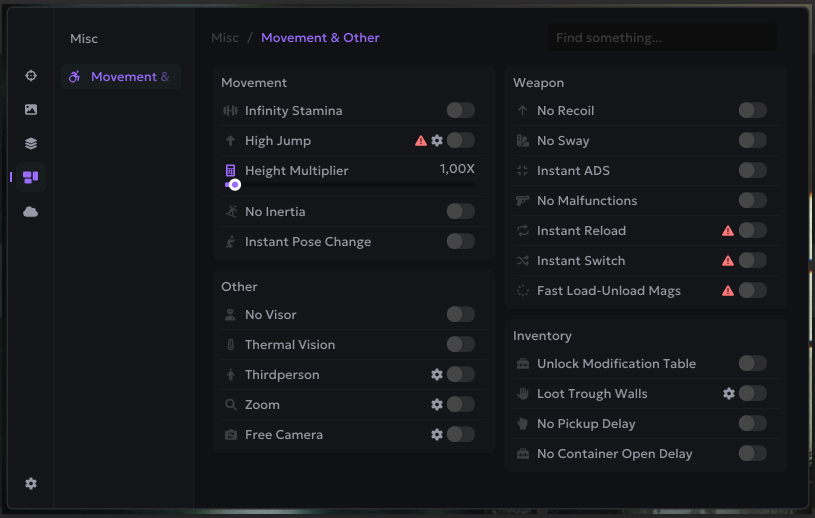Open the image visuals section in sidebar
This screenshot has width=815, height=518.
point(31,110)
